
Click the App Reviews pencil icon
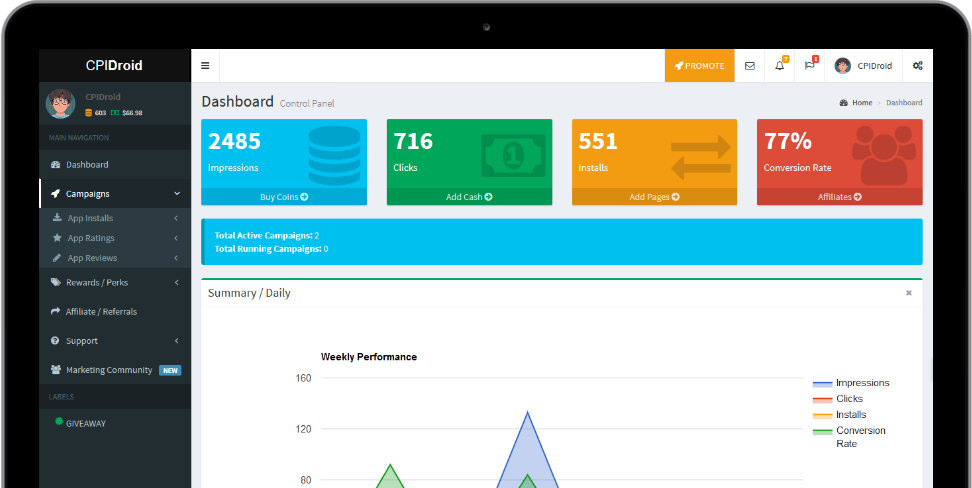click(x=57, y=257)
